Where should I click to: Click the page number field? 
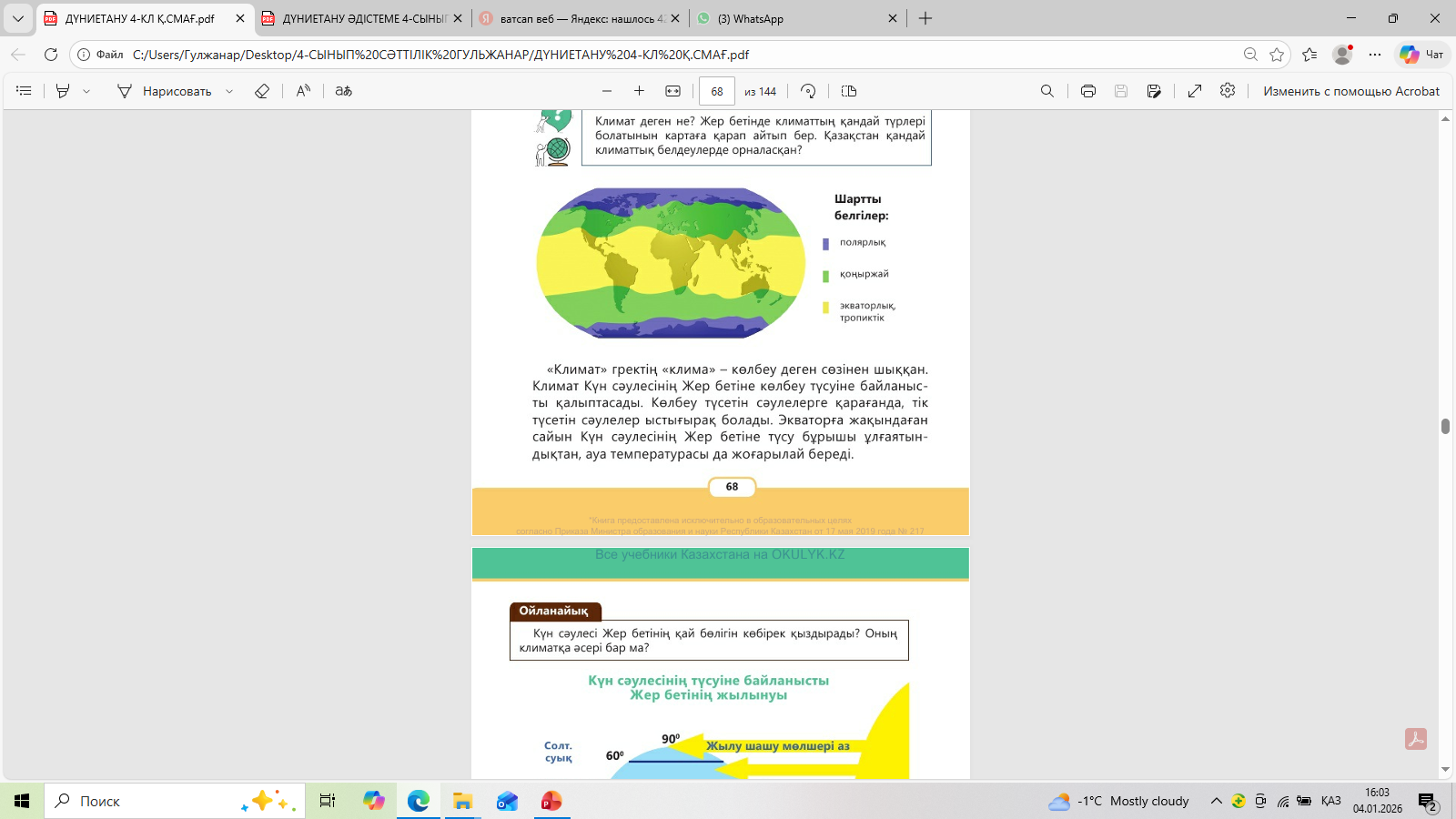click(717, 91)
